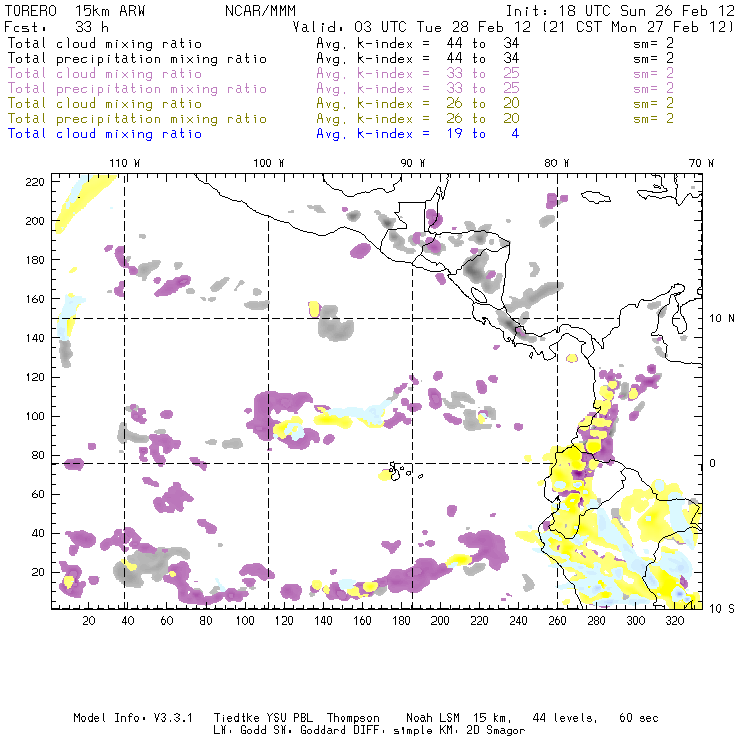Click the lowest olive "sm= 2" value
The height and width of the screenshot is (740, 740).
[653, 118]
